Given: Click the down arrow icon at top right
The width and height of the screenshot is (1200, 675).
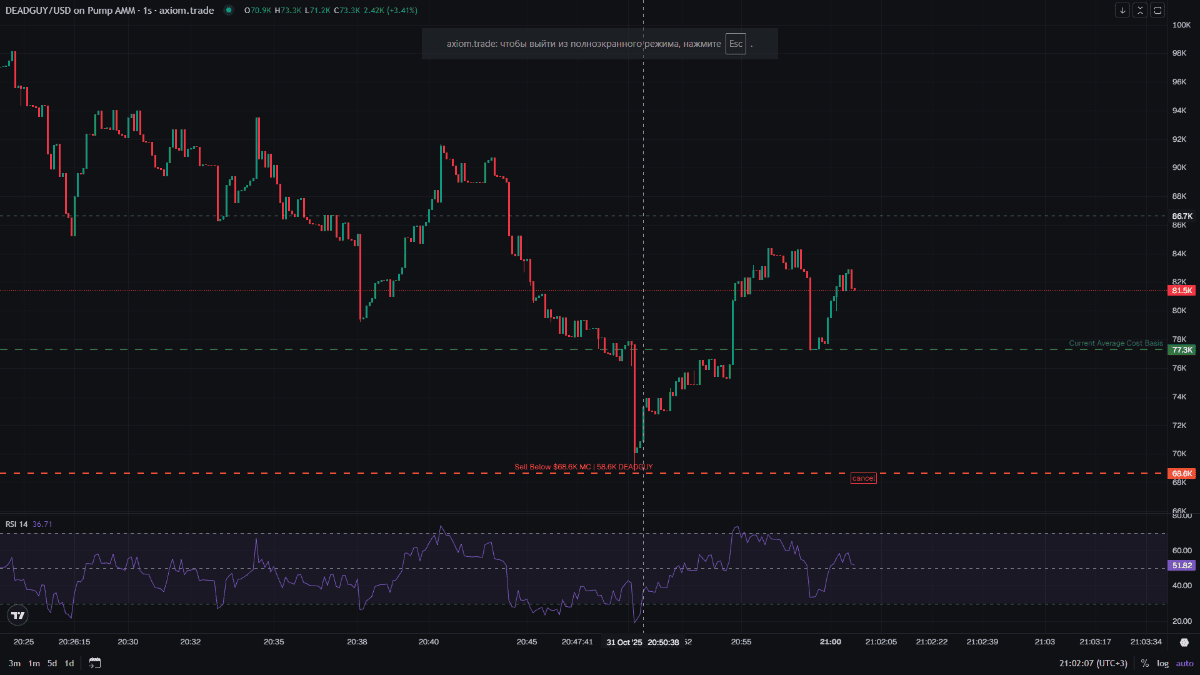Looking at the screenshot, I should point(1123,10).
